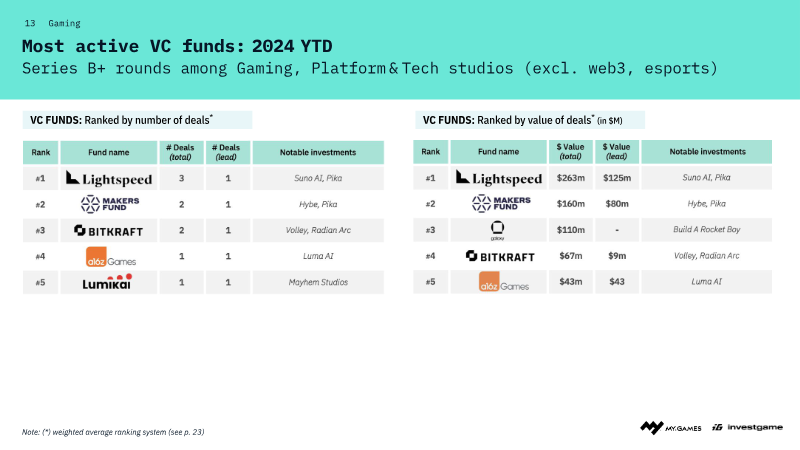Click the '$80m' lead value cell
The width and height of the screenshot is (800, 450).
click(617, 204)
